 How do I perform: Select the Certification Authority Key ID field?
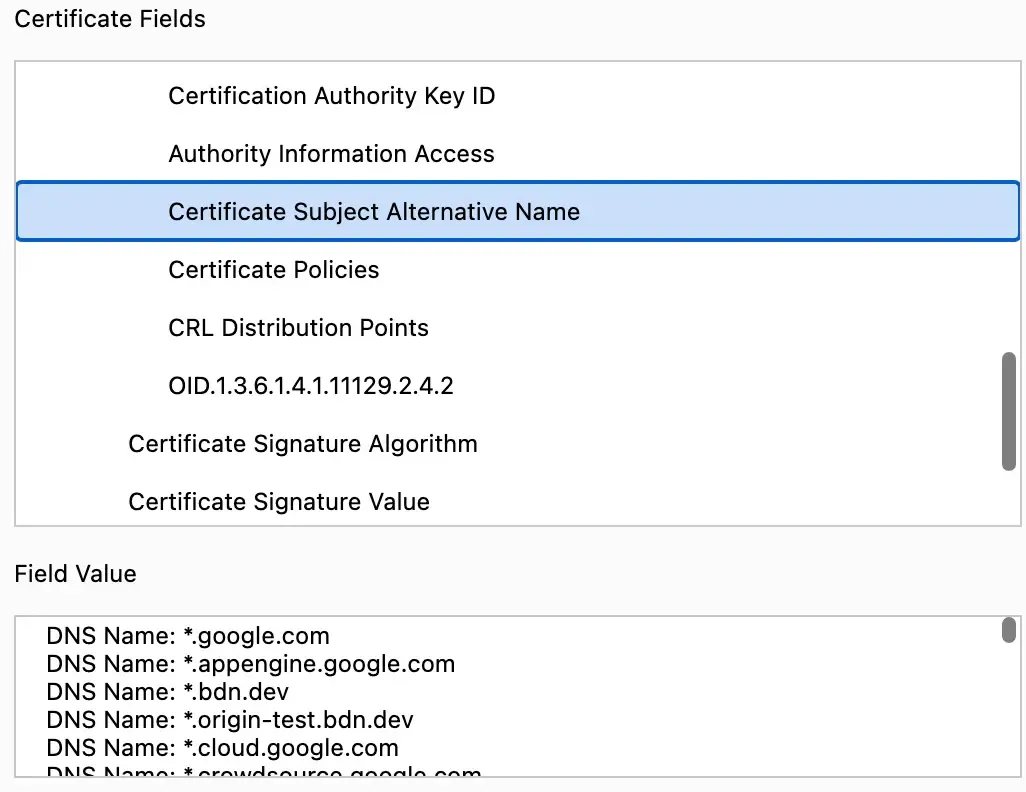pyautogui.click(x=330, y=96)
